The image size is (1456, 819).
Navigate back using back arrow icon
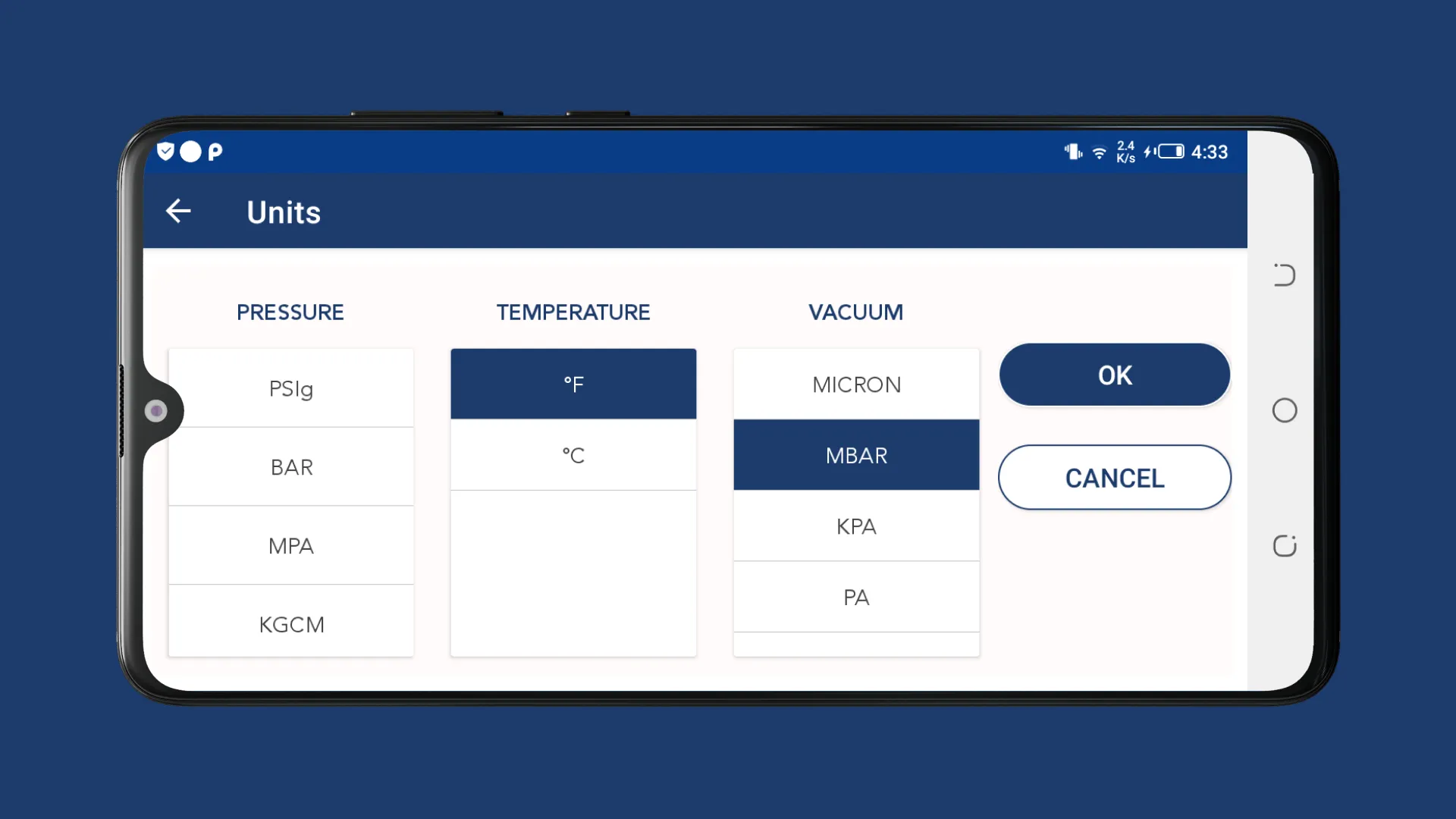(177, 211)
